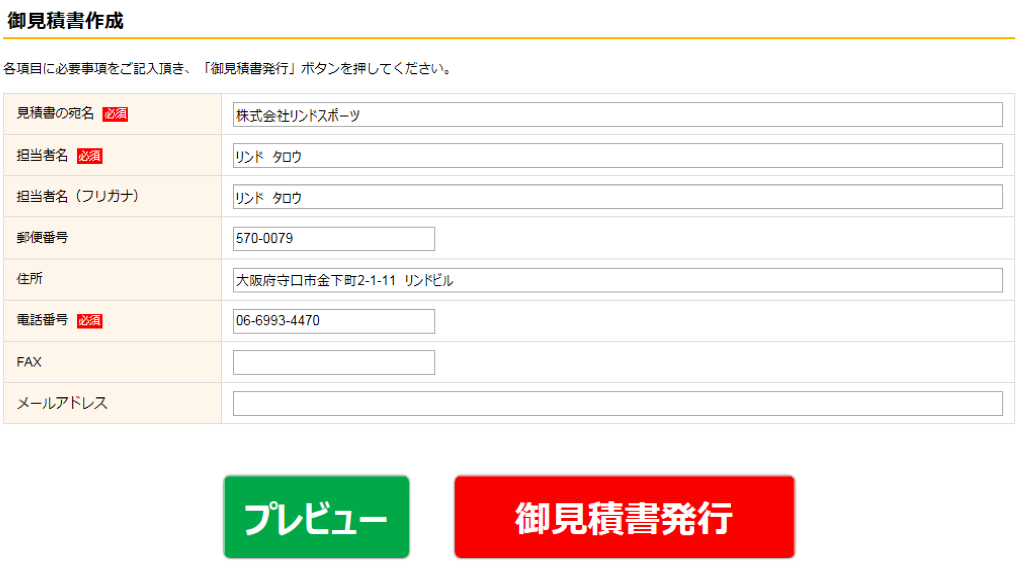The width and height of the screenshot is (1016, 566).
Task: Click the red 必須 badge beside 見積書の宛名
Action: tap(115, 114)
